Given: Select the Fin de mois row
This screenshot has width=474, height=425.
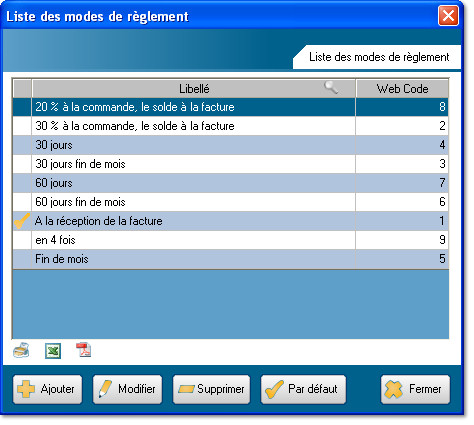Looking at the screenshot, I should pyautogui.click(x=230, y=259).
